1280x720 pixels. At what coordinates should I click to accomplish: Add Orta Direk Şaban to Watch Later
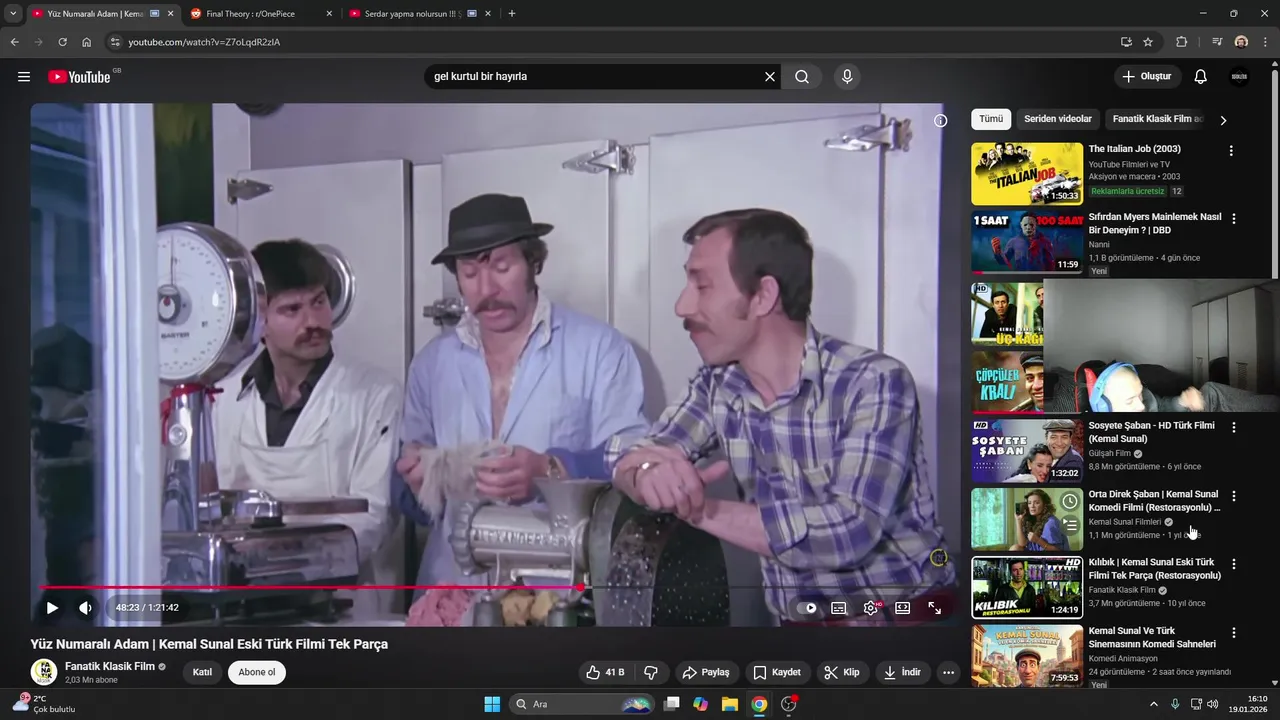[1070, 501]
